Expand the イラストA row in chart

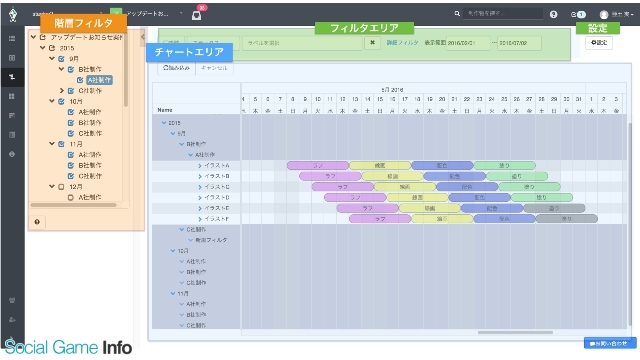(x=200, y=165)
